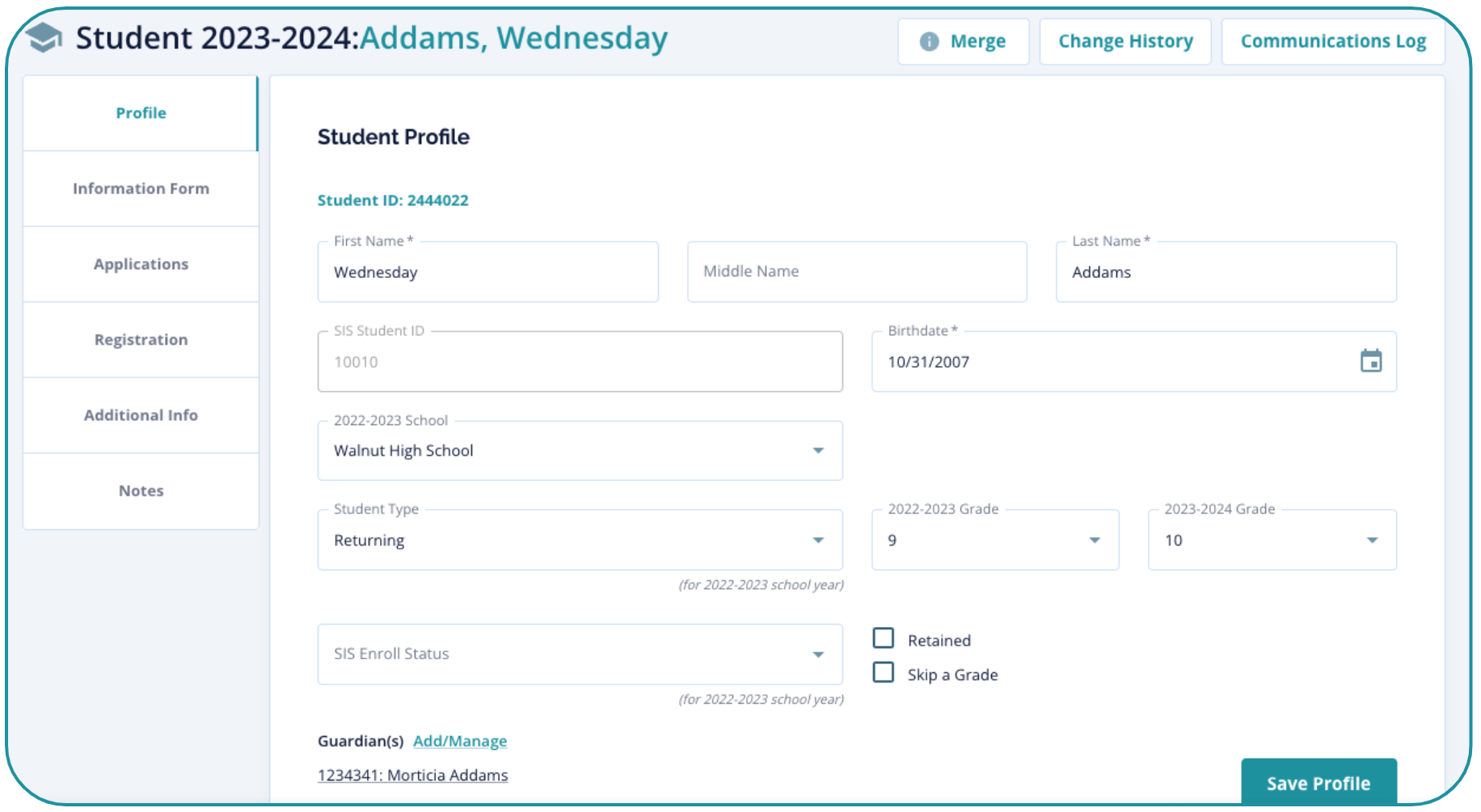
Task: View the Communications Log
Action: coord(1332,41)
